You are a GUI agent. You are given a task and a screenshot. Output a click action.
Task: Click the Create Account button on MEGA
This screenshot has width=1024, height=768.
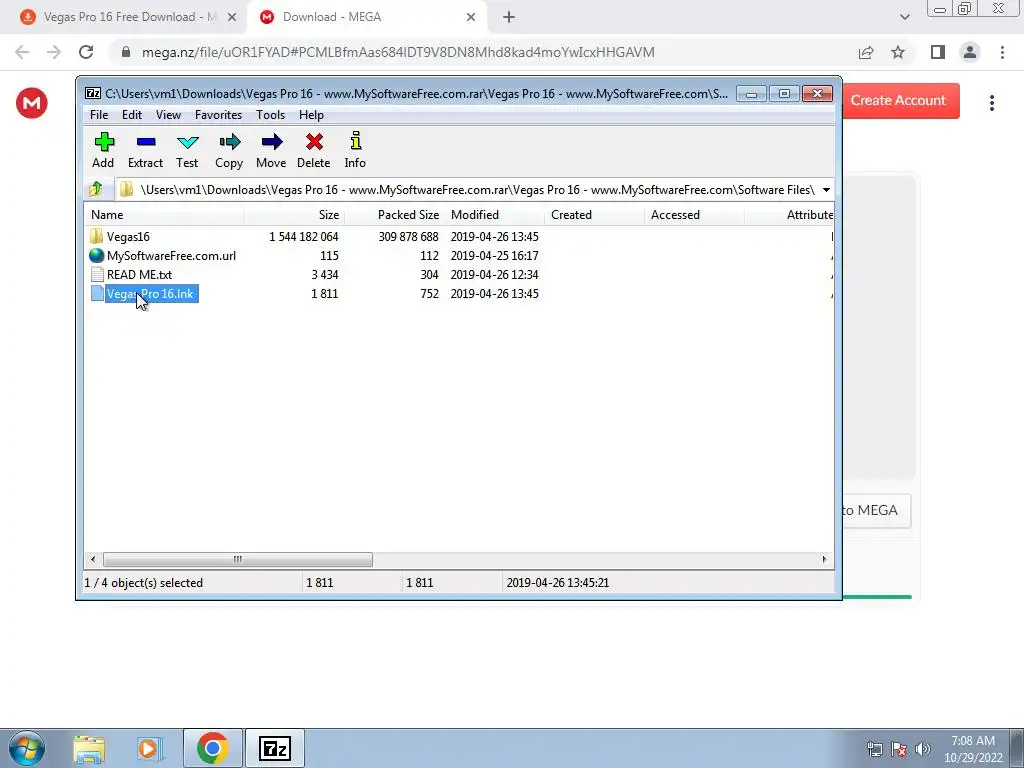coord(901,101)
